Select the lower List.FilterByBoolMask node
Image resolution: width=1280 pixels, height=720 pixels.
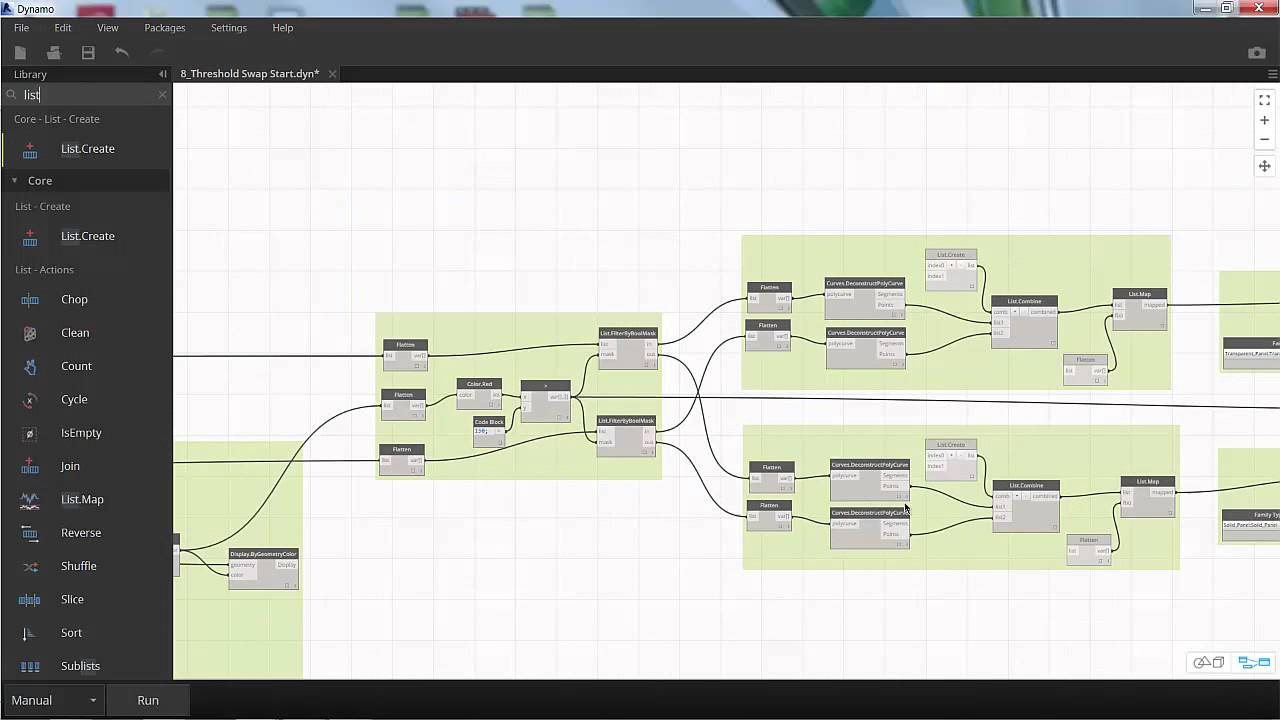pyautogui.click(x=626, y=436)
